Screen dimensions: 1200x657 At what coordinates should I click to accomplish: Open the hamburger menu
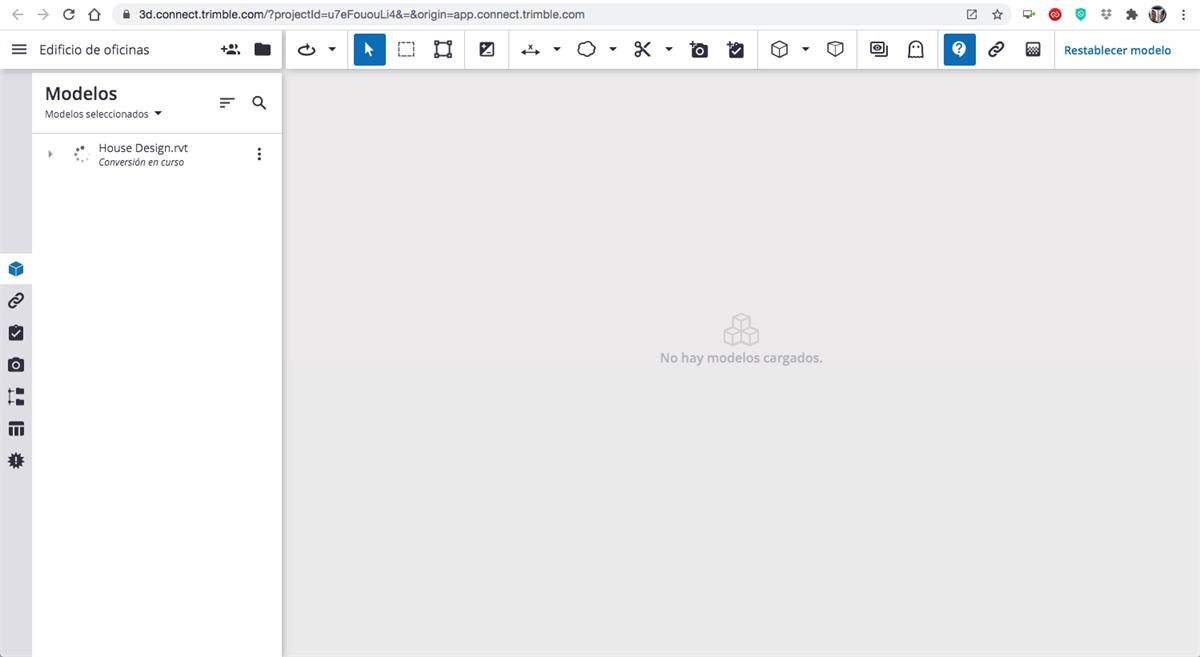[18, 49]
